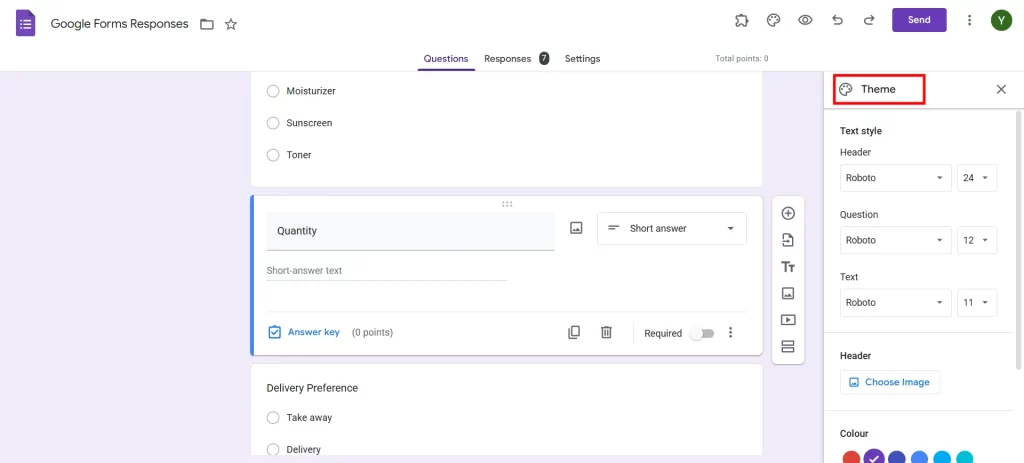Open the Header font size 24 dropdown
Image resolution: width=1024 pixels, height=463 pixels.
coord(977,178)
